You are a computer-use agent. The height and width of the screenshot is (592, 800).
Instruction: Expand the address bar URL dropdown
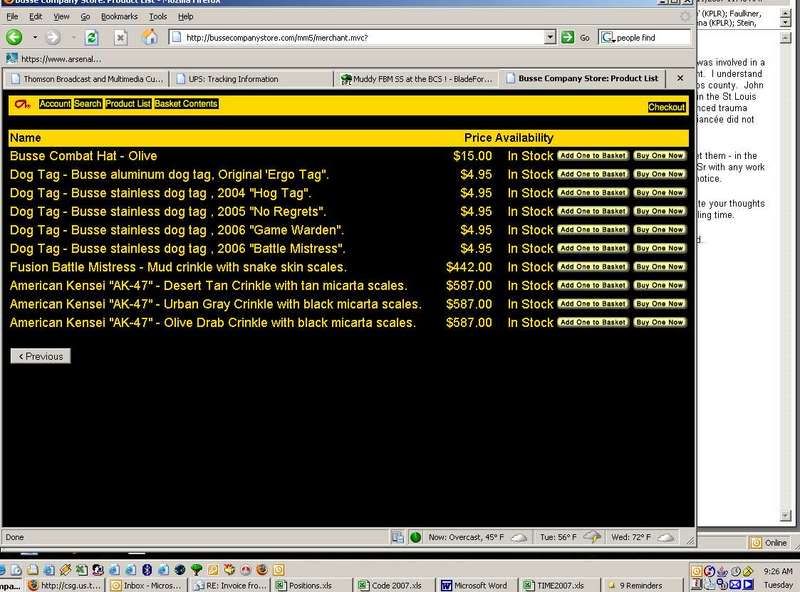pyautogui.click(x=549, y=37)
